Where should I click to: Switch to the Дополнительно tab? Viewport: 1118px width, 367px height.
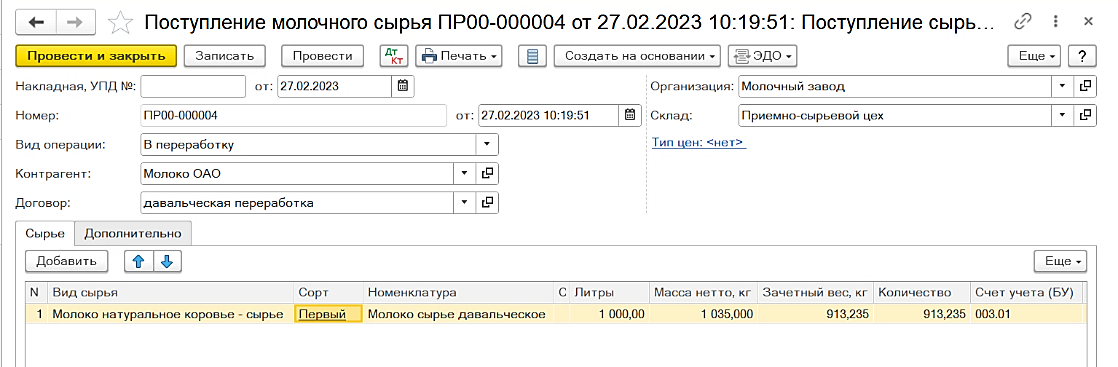tap(133, 233)
